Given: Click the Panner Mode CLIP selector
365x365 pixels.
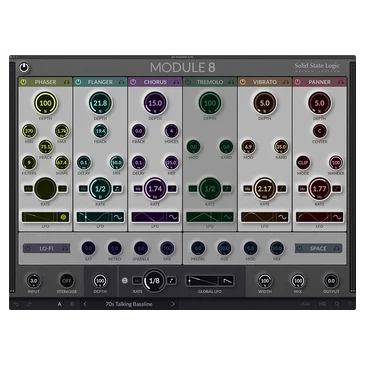Looking at the screenshot, I should click(x=303, y=163).
